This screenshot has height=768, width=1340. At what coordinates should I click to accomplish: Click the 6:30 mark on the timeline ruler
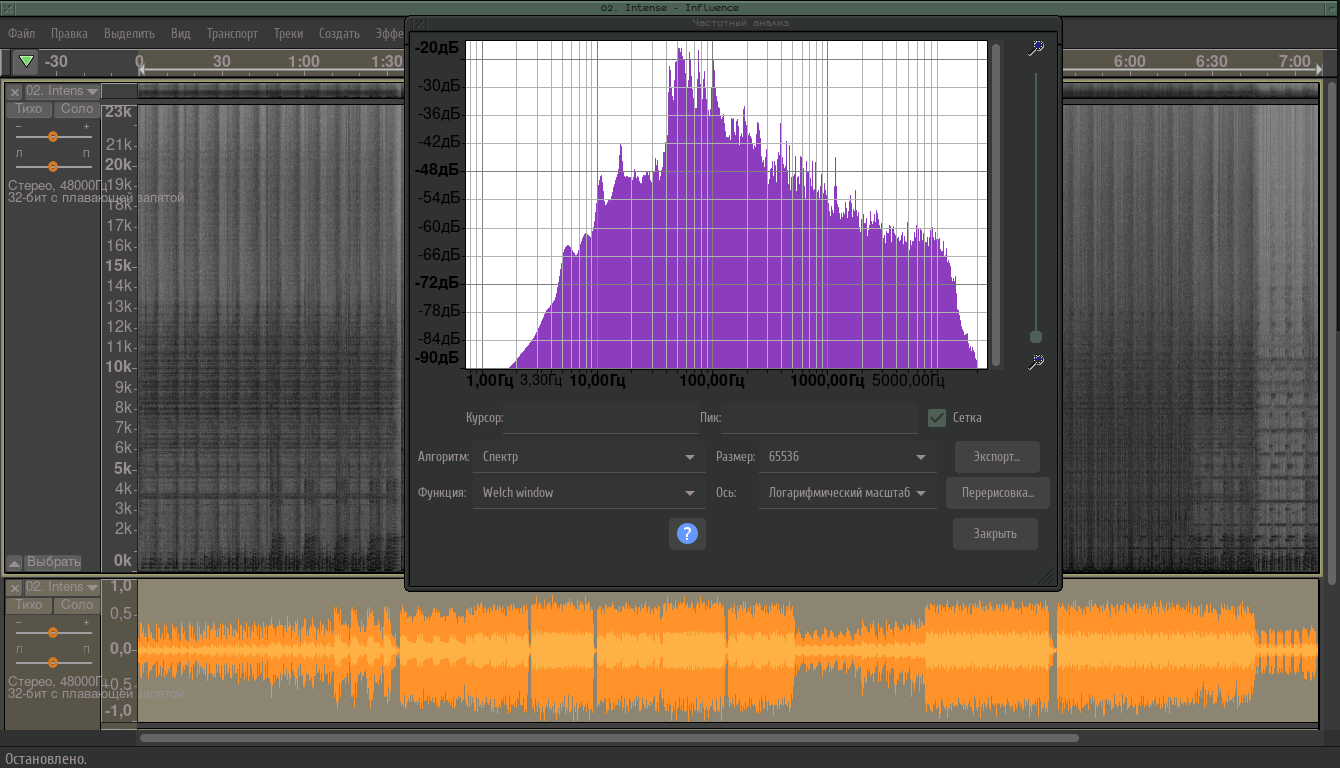tap(1211, 62)
